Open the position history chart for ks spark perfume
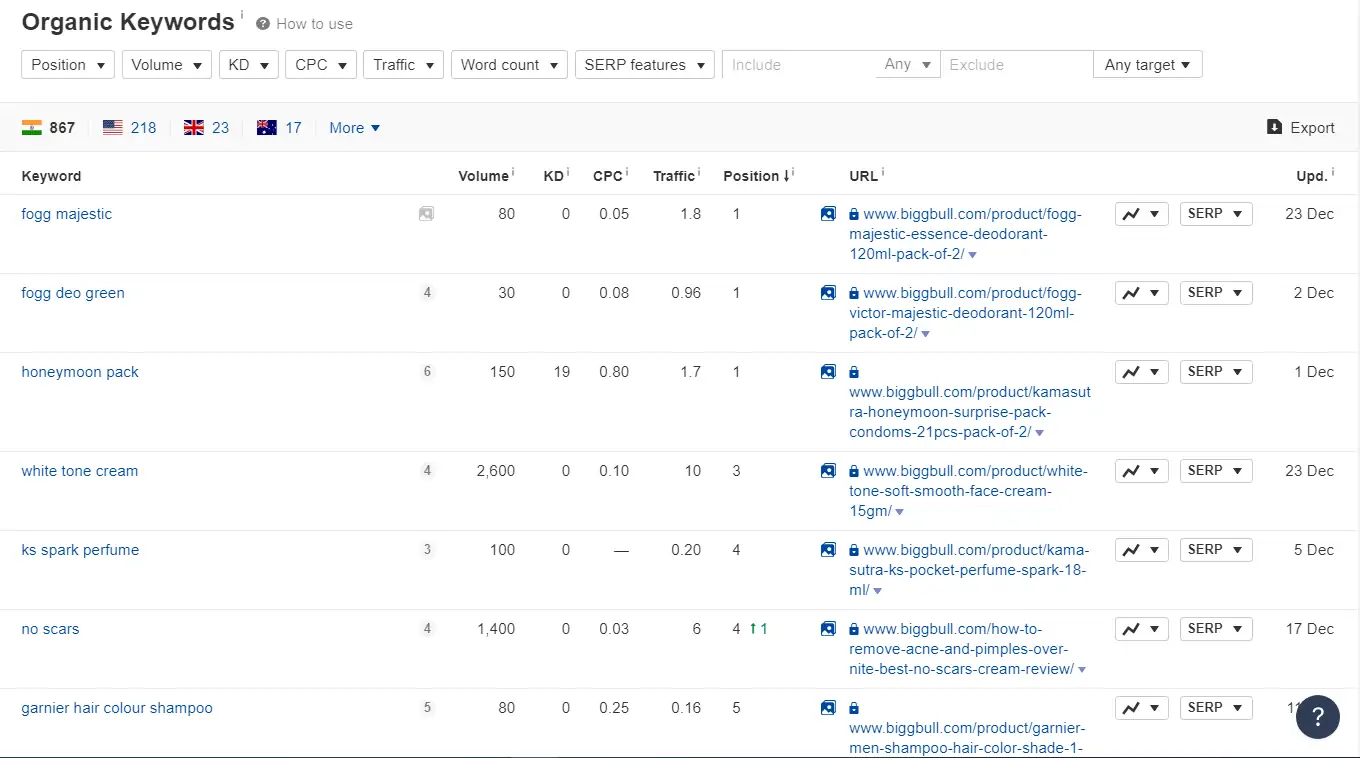Image resolution: width=1360 pixels, height=758 pixels. tap(1141, 550)
